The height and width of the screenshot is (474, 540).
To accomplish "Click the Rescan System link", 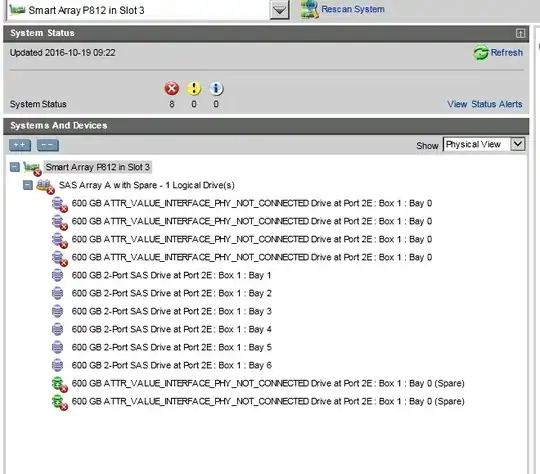I will pos(353,9).
